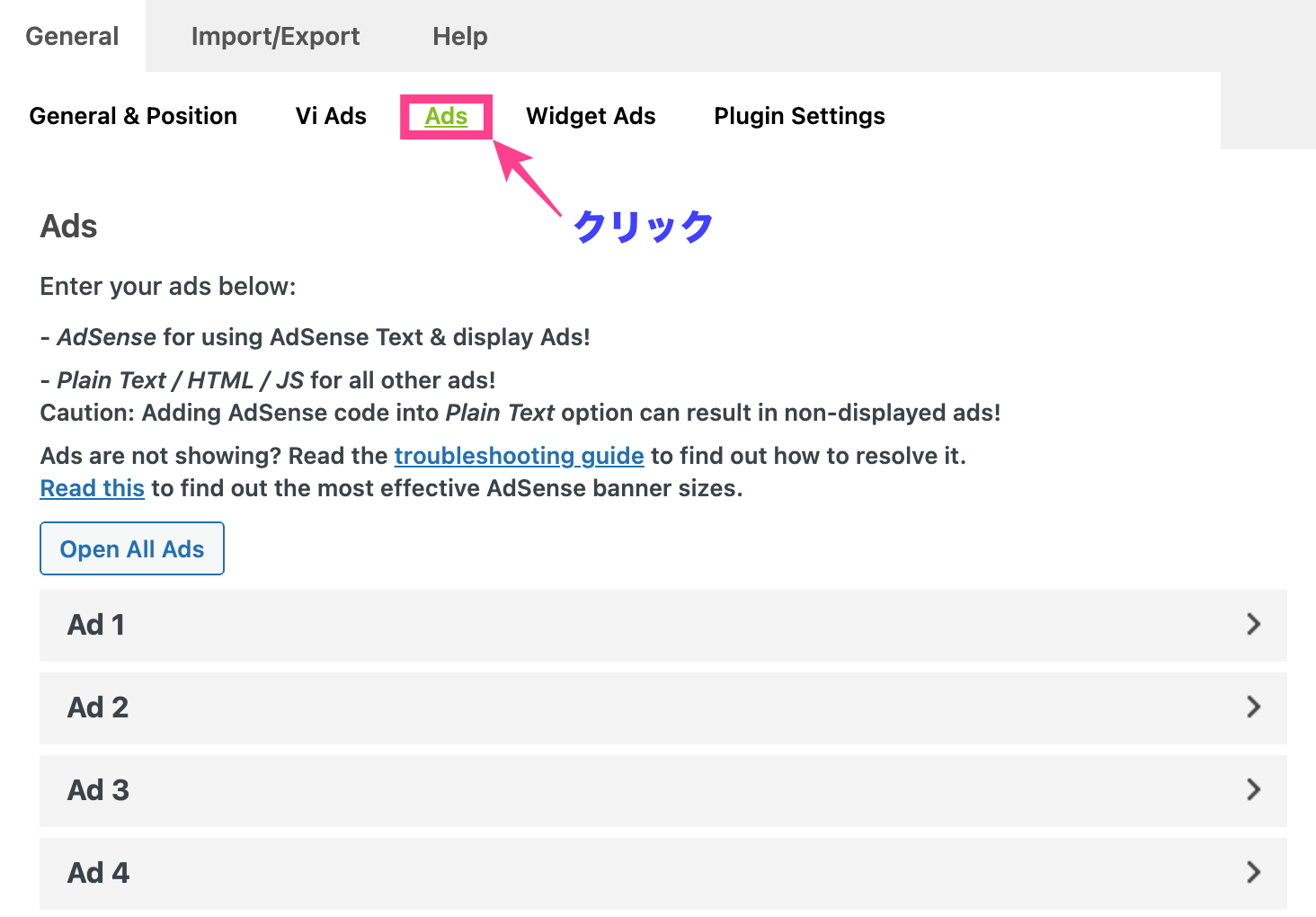Image resolution: width=1316 pixels, height=917 pixels.
Task: Switch to the General top tab
Action: pyautogui.click(x=72, y=36)
